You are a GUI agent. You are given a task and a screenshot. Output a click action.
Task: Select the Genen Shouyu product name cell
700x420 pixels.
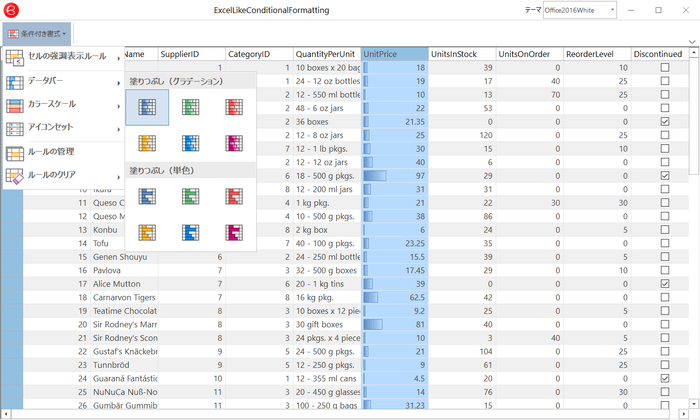124,257
